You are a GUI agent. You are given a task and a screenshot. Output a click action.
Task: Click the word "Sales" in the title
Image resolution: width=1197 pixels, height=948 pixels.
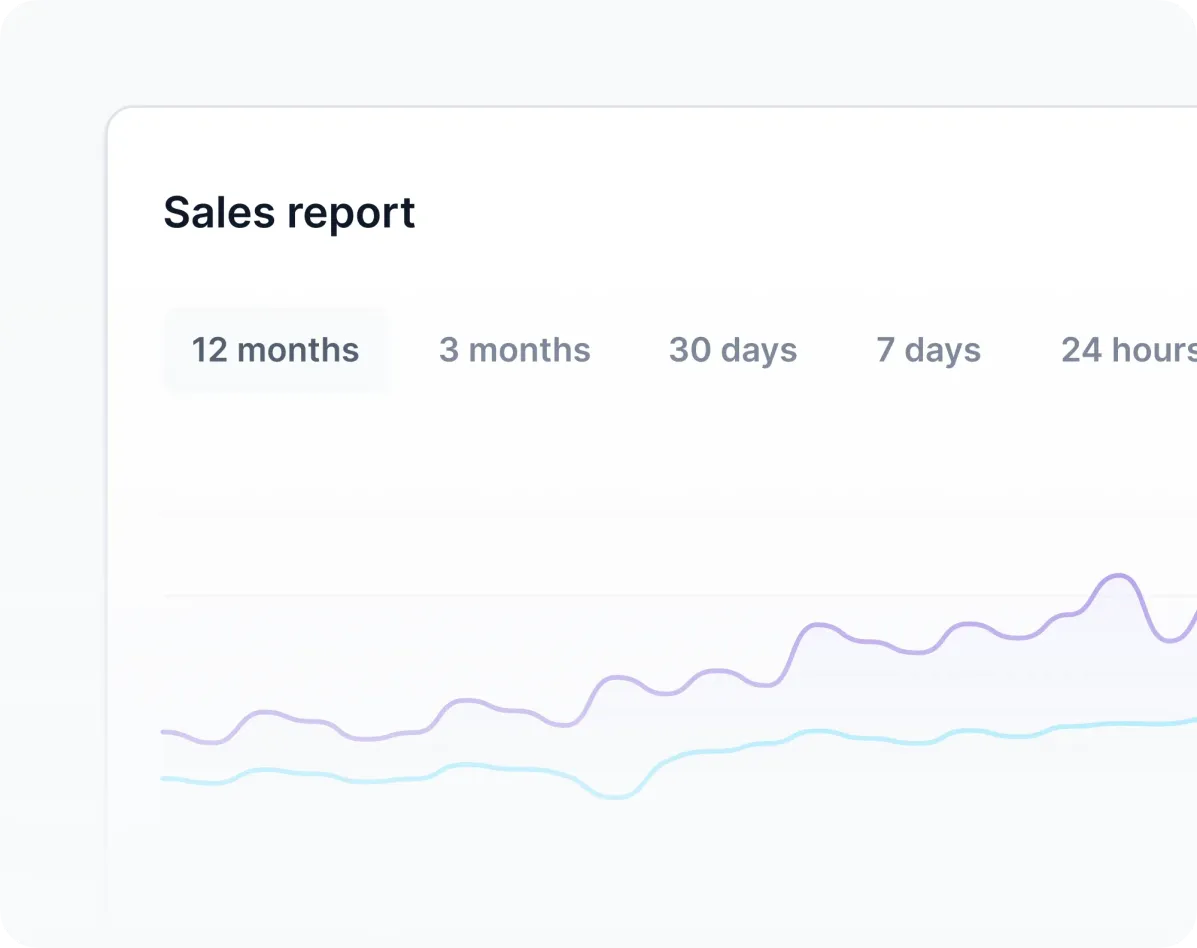click(x=218, y=213)
